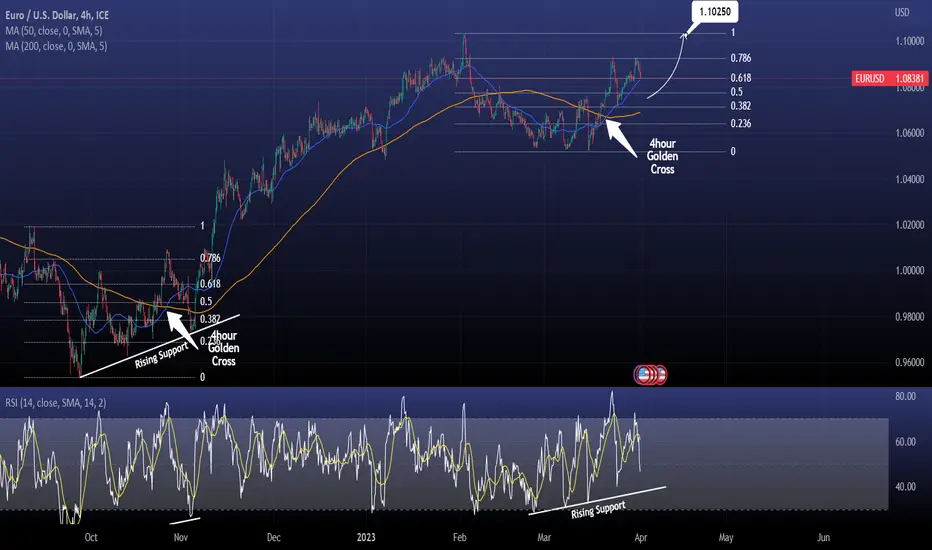
Task: Click Jun on the time axis
Action: [x=823, y=537]
